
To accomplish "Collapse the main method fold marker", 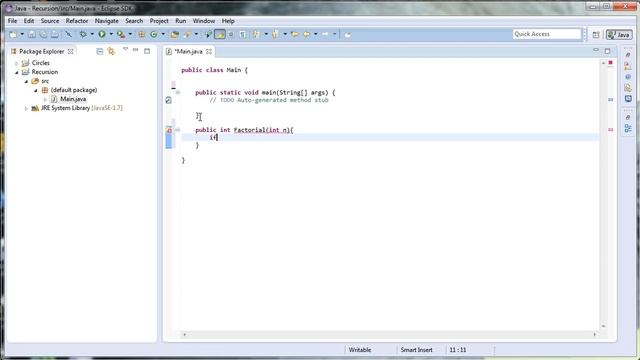I will click(178, 93).
